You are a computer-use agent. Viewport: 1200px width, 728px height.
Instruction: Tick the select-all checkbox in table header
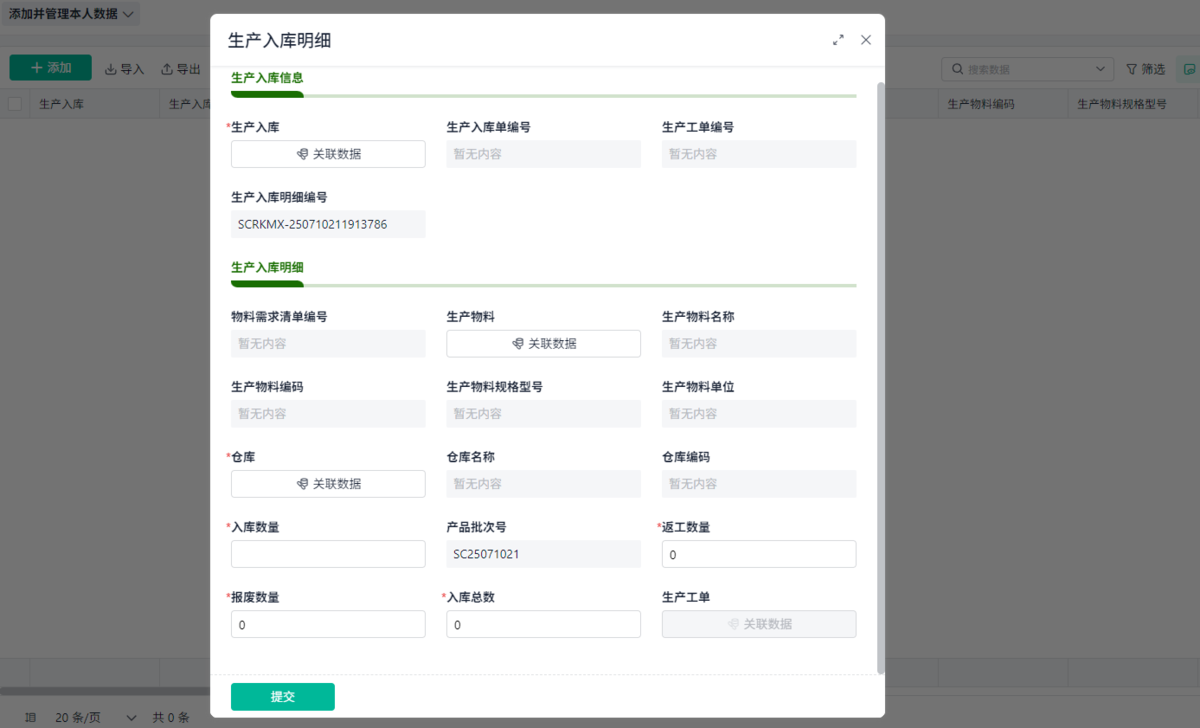pyautogui.click(x=15, y=104)
